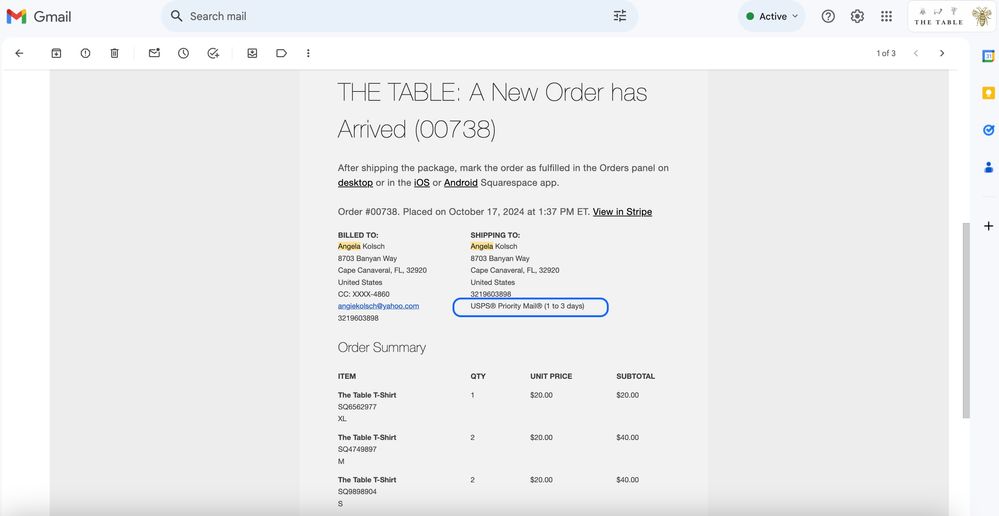Open Google Calendar side panel
999x516 pixels.
click(x=988, y=57)
